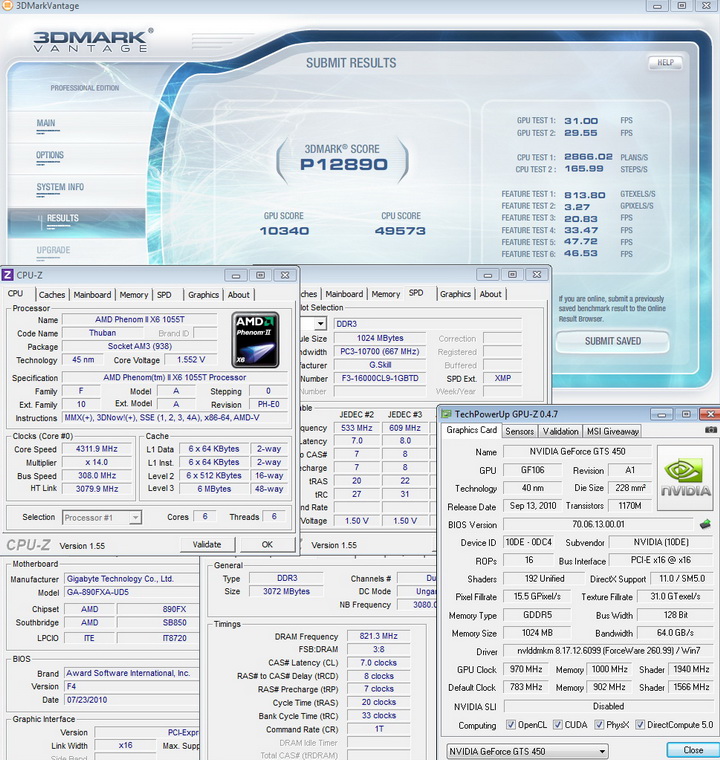Click the part number F3-16000CL9-1GBTD
720x760 pixels.
coord(380,378)
